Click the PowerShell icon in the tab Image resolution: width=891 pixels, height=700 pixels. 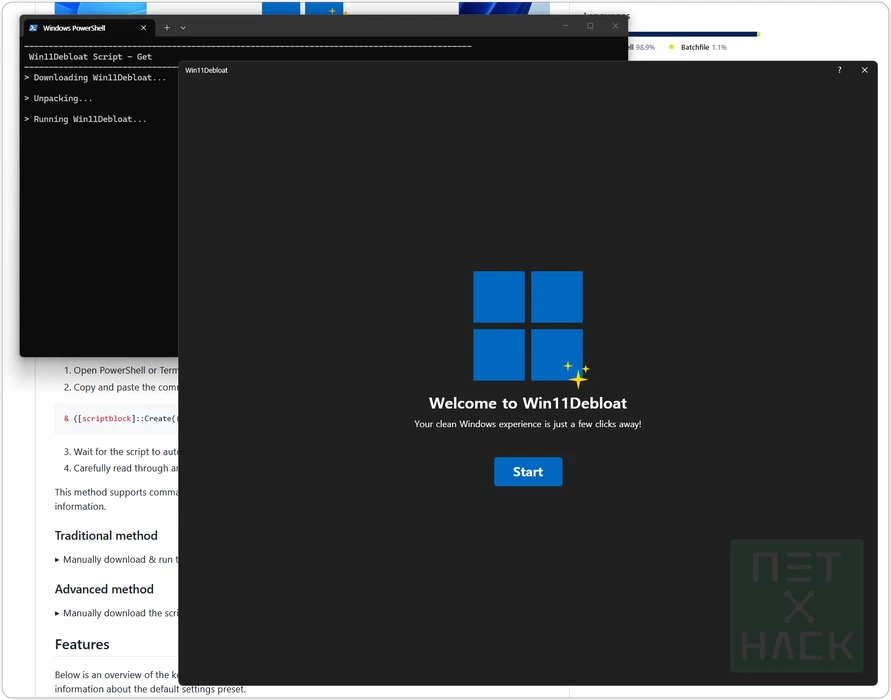(33, 28)
